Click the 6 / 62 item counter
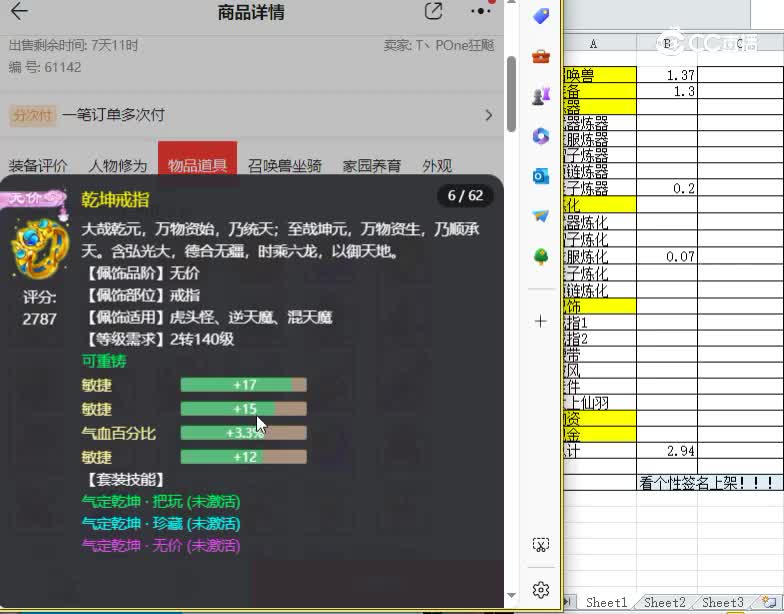Image resolution: width=784 pixels, height=614 pixels. [x=465, y=196]
